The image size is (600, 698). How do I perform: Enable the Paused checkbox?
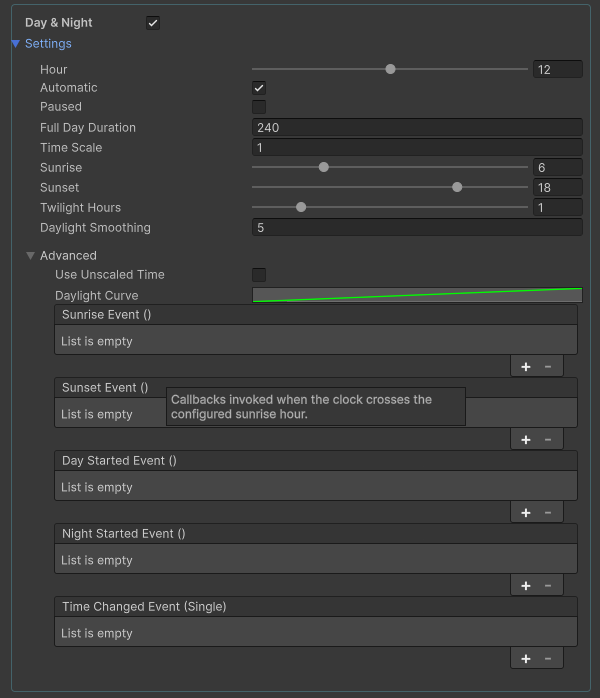coord(259,107)
